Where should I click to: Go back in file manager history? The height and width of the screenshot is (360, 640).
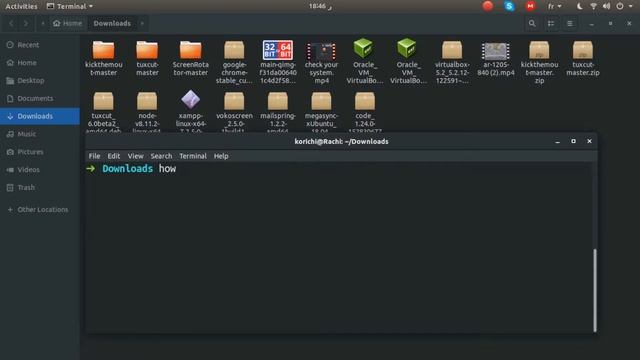tap(11, 23)
